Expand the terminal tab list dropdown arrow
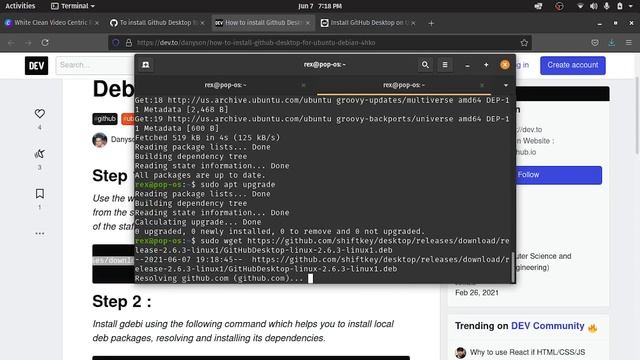The image size is (640, 360). [506, 85]
